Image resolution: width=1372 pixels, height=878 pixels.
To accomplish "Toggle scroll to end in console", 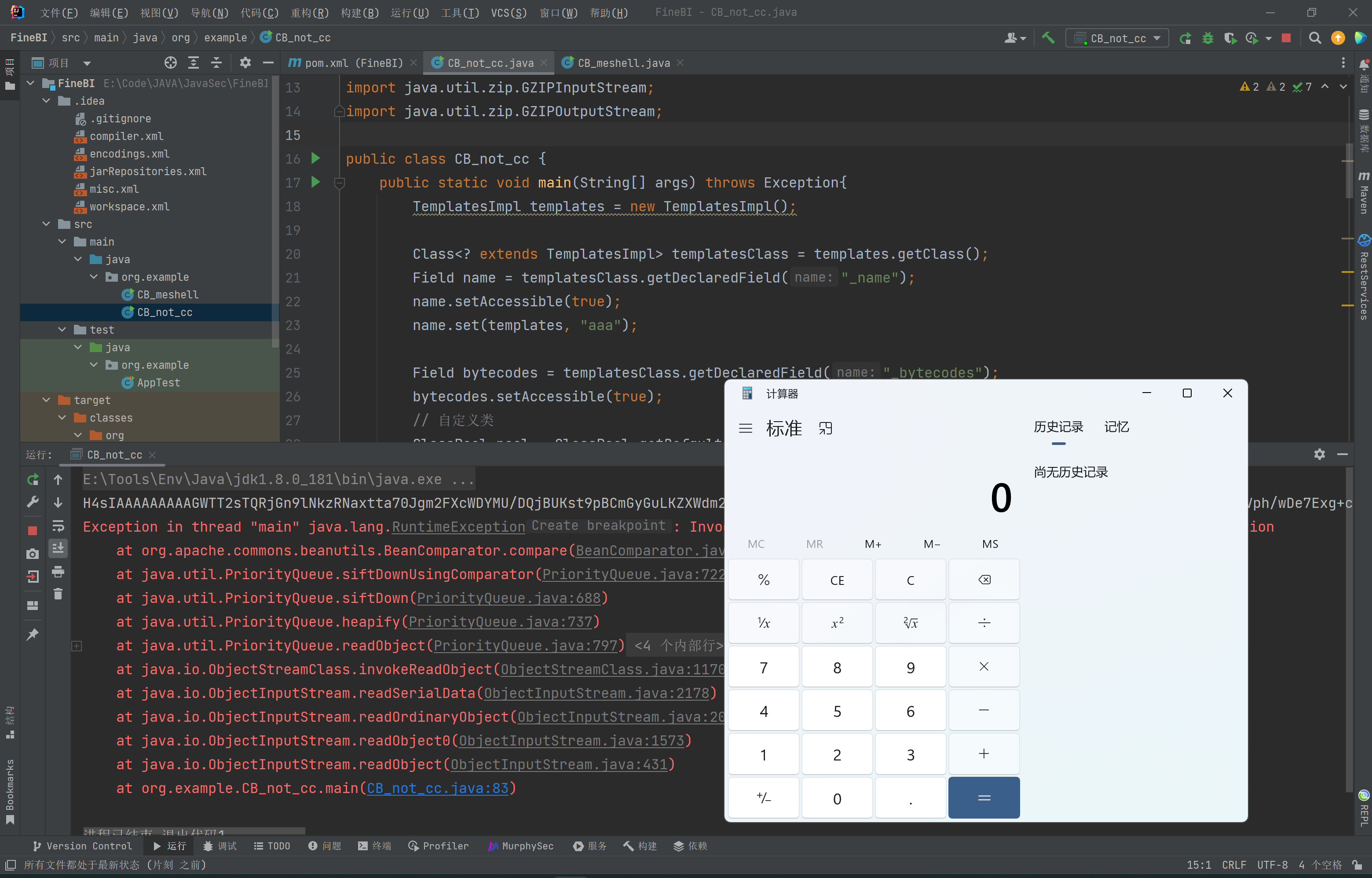I will coord(58,548).
